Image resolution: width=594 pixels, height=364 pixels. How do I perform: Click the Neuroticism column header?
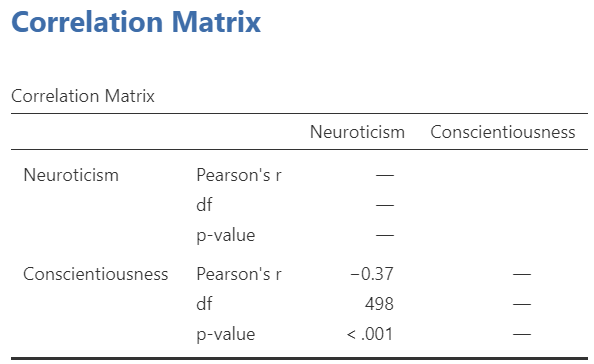[357, 132]
